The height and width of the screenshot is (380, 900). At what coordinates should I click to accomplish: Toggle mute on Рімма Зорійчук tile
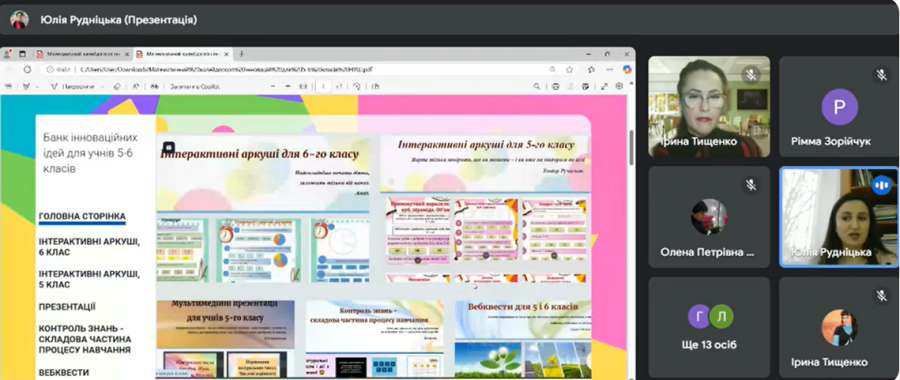[x=881, y=74]
